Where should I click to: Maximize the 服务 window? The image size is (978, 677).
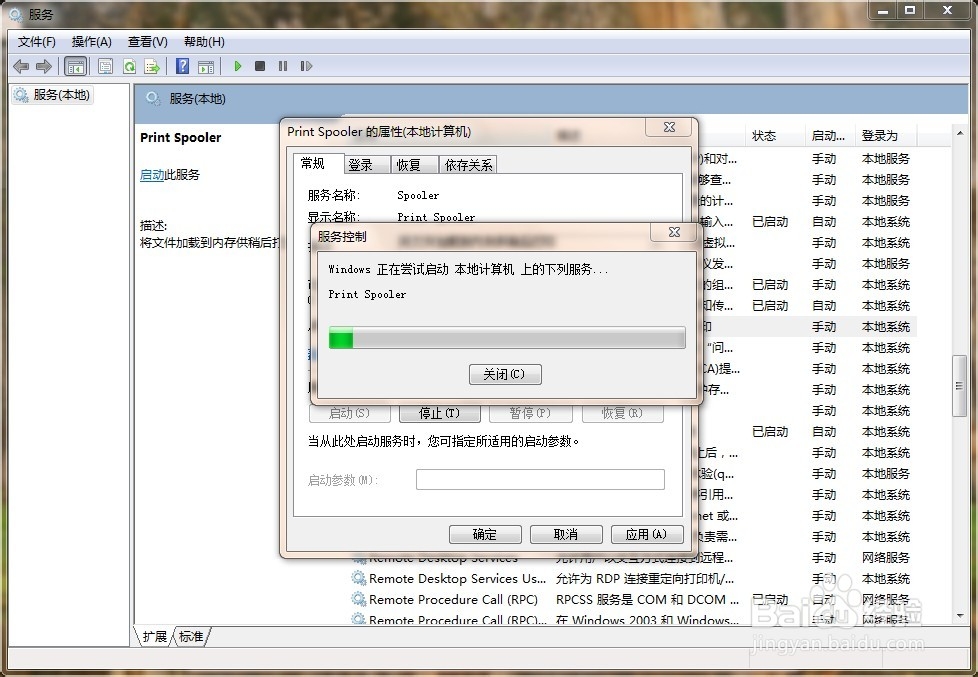coord(910,11)
